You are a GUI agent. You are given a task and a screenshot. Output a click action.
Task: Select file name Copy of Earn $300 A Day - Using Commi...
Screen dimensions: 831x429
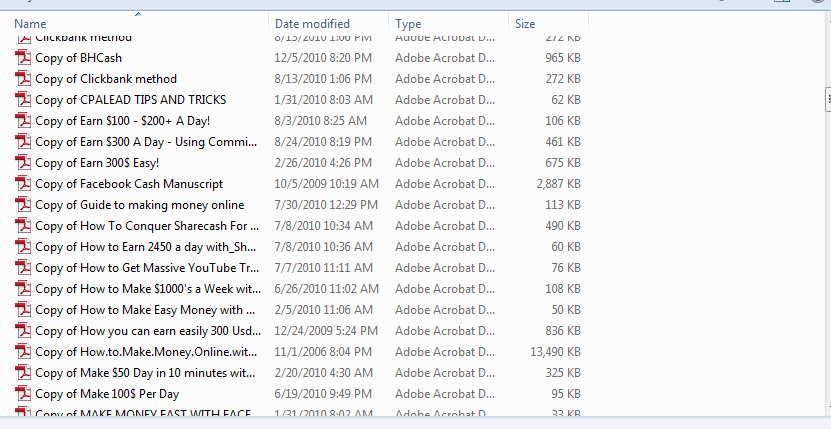click(146, 142)
